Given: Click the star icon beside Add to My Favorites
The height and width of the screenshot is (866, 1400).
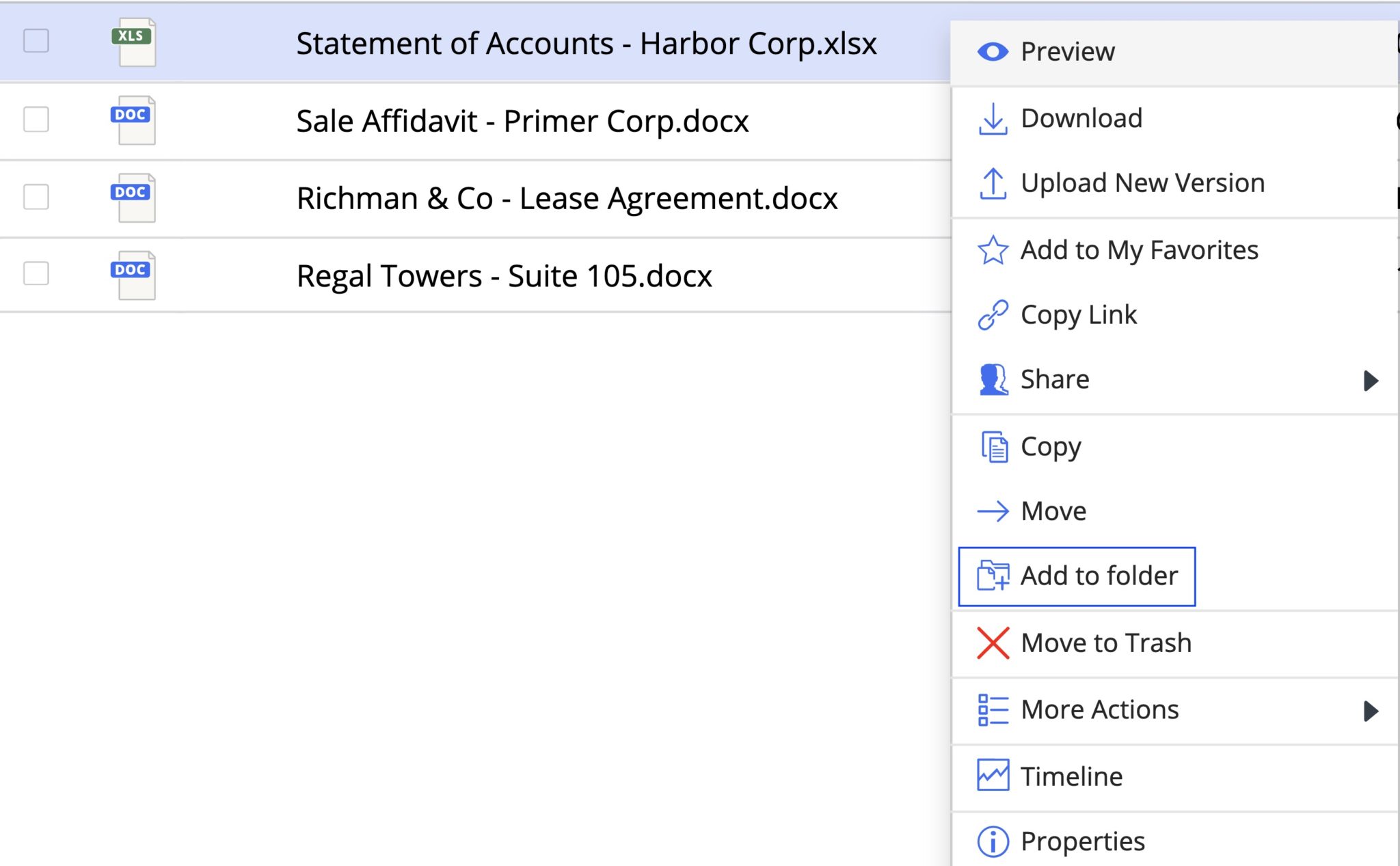Looking at the screenshot, I should coord(993,250).
